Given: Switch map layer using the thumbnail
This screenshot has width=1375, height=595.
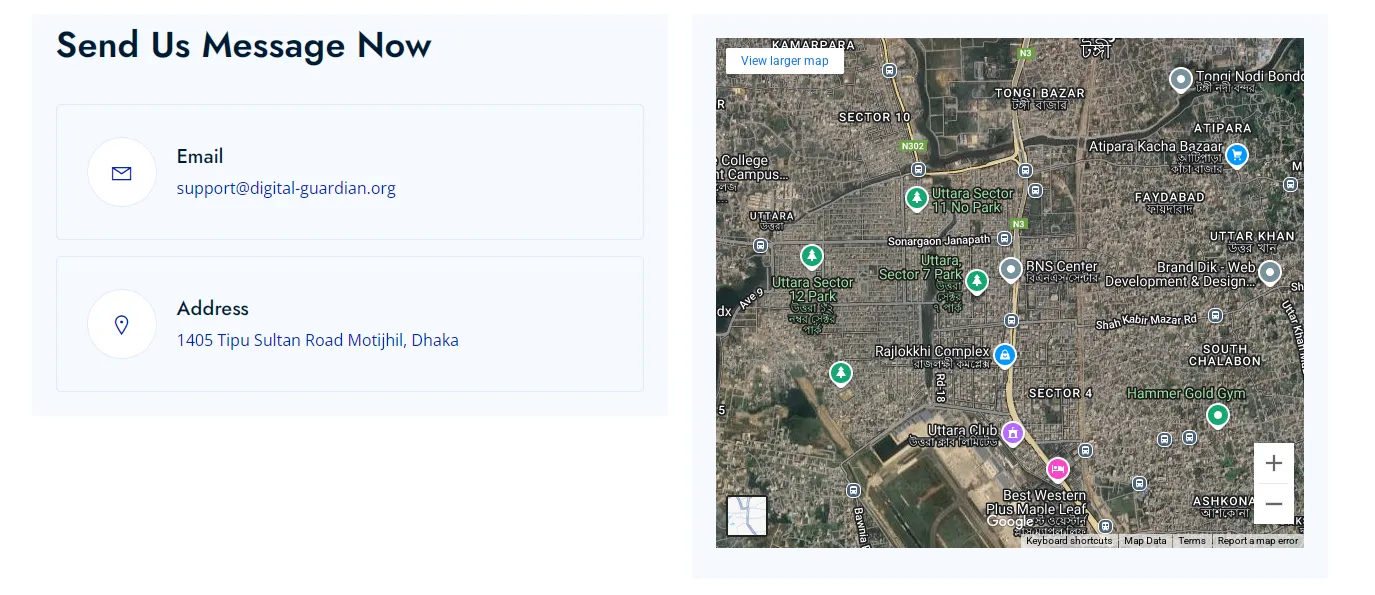Looking at the screenshot, I should point(747,516).
